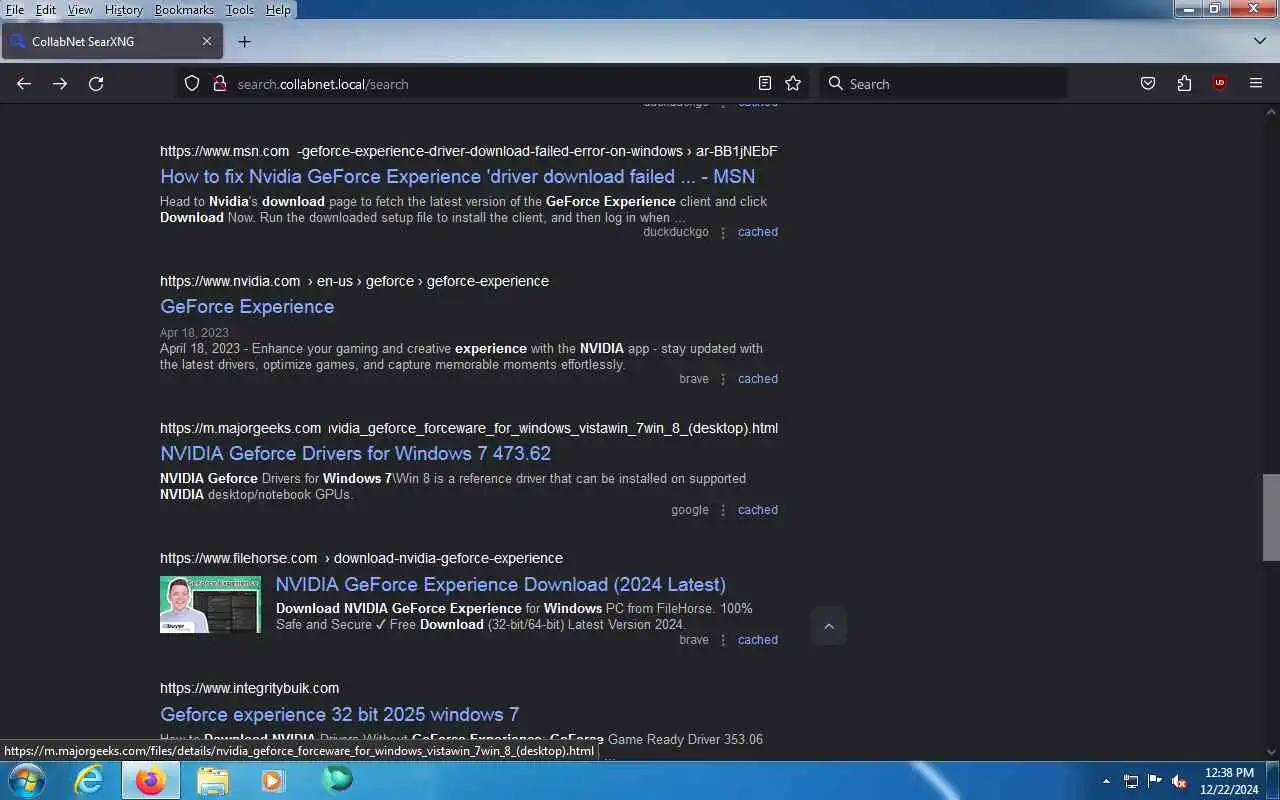Viewport: 1280px width, 800px height.
Task: Click the page vertical scrollbar thumb
Action: tap(1271, 517)
